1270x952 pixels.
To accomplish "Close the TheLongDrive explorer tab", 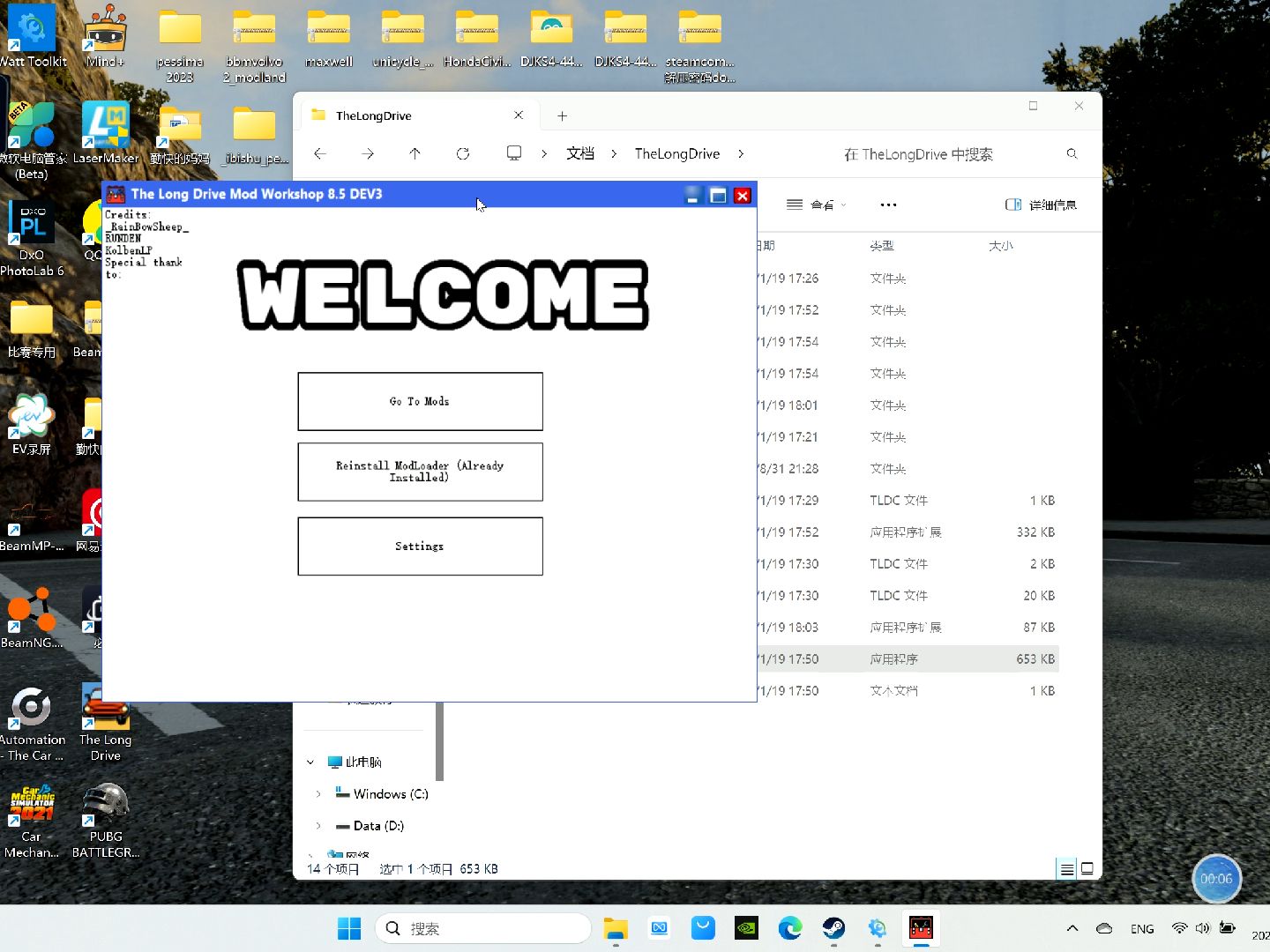I will pos(519,115).
